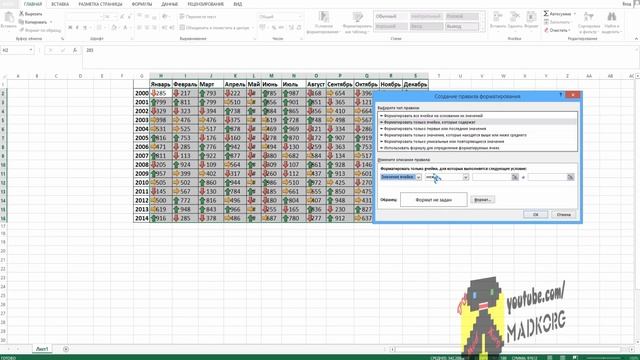Click the 2014 row label cell
The image size is (640, 360).
click(x=141, y=218)
